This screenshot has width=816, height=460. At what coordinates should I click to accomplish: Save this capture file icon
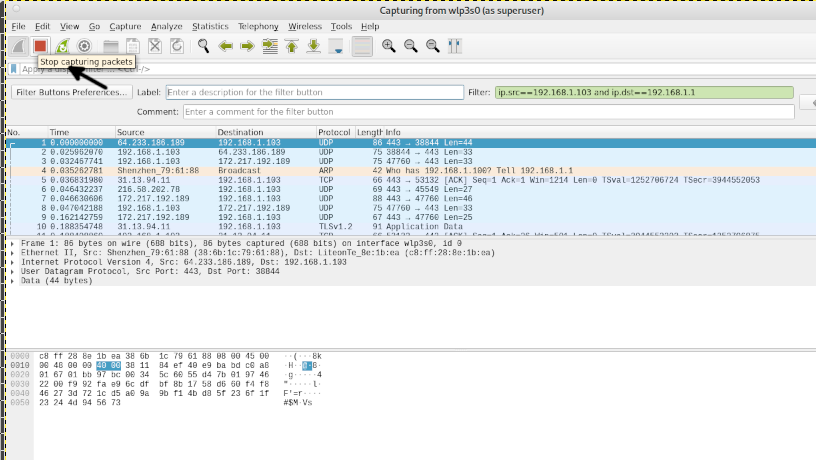133,46
